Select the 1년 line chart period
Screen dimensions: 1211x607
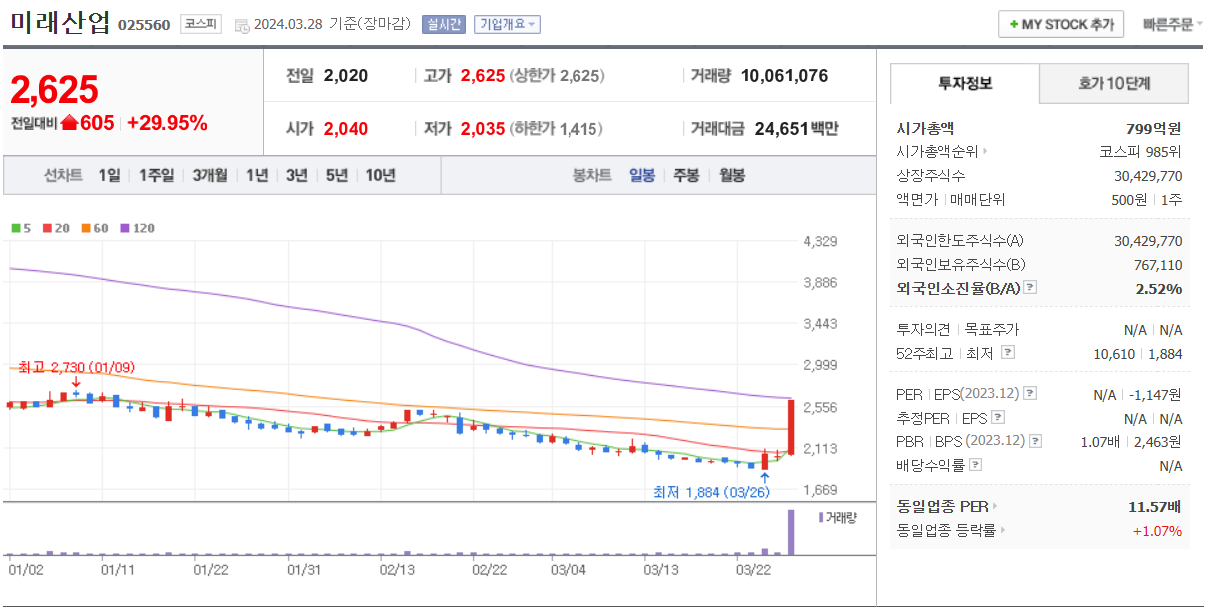257,175
